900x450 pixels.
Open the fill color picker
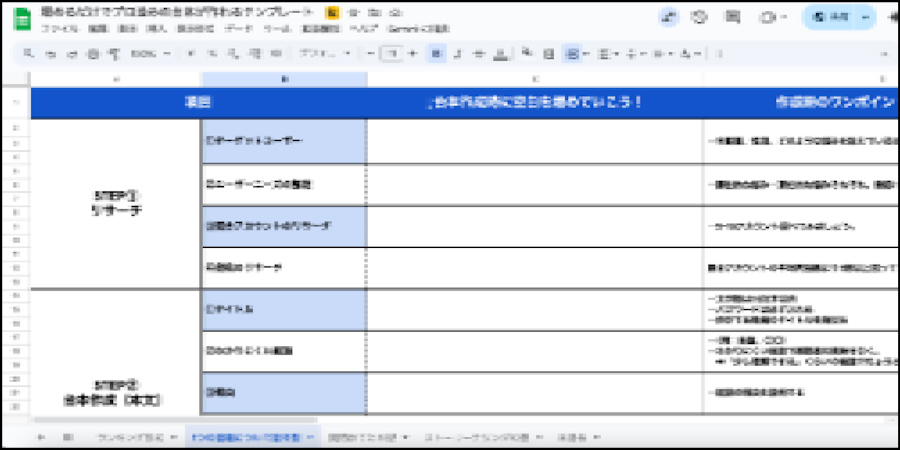[x=527, y=53]
